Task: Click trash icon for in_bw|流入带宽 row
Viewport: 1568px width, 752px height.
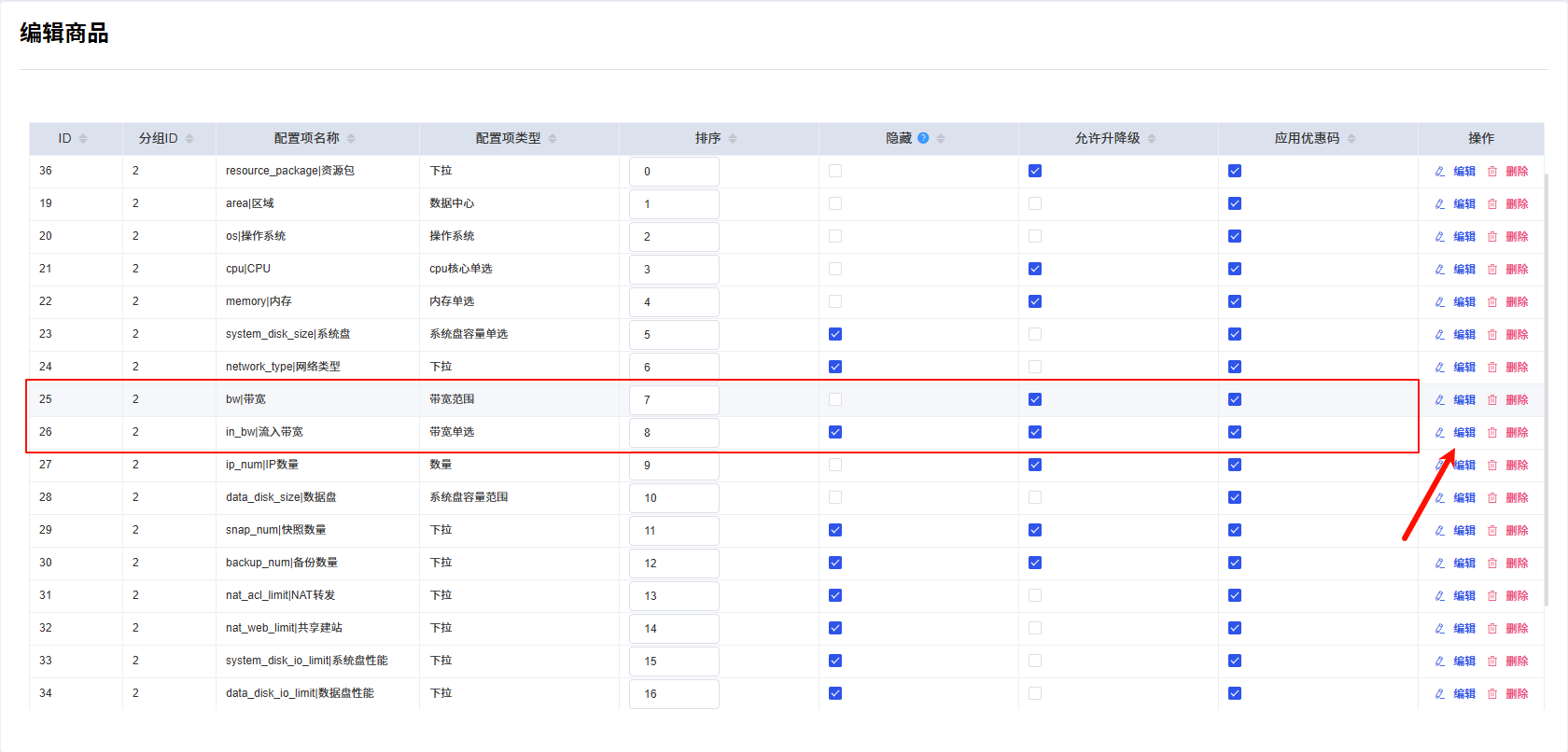Action: point(1491,433)
